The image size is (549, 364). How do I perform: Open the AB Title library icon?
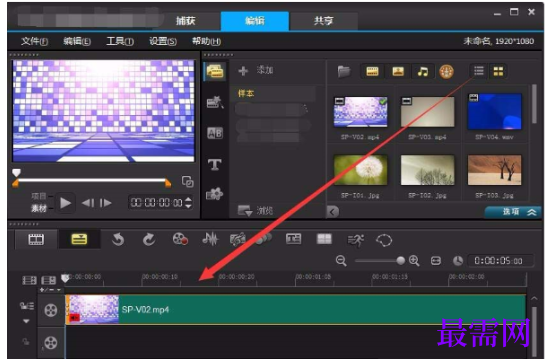pyautogui.click(x=215, y=133)
